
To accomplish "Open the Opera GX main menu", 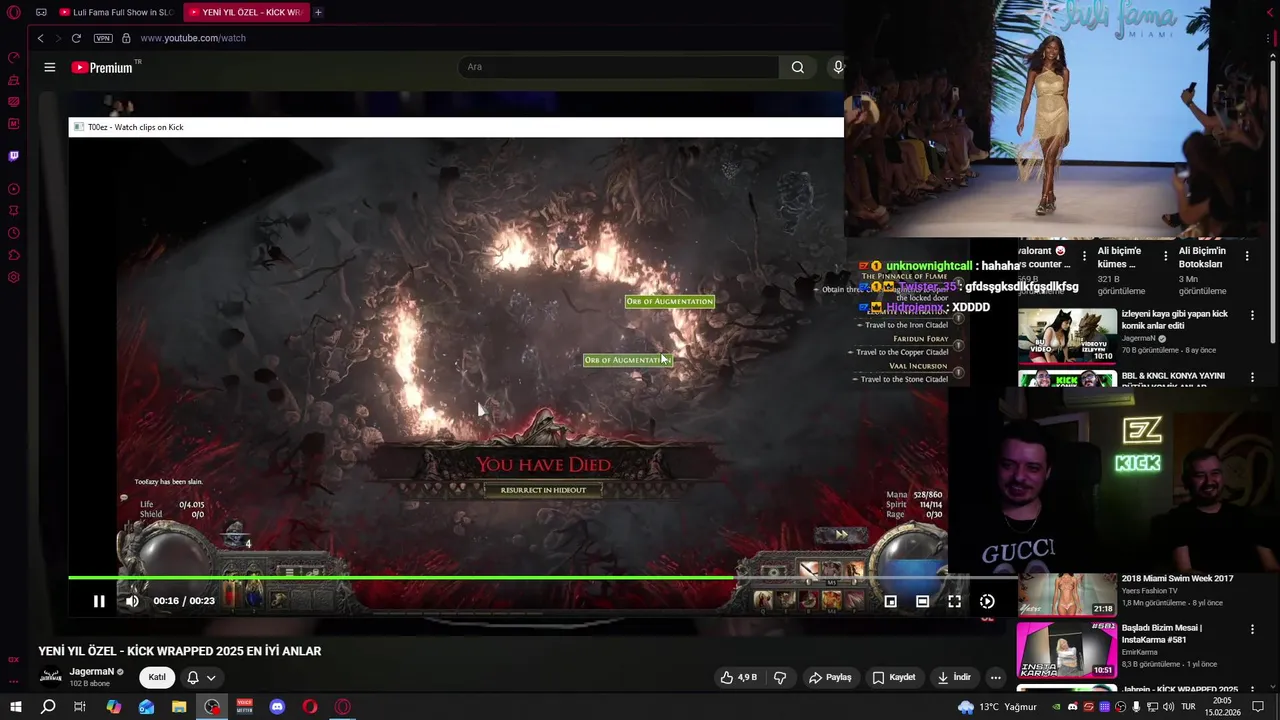I will coord(14,12).
